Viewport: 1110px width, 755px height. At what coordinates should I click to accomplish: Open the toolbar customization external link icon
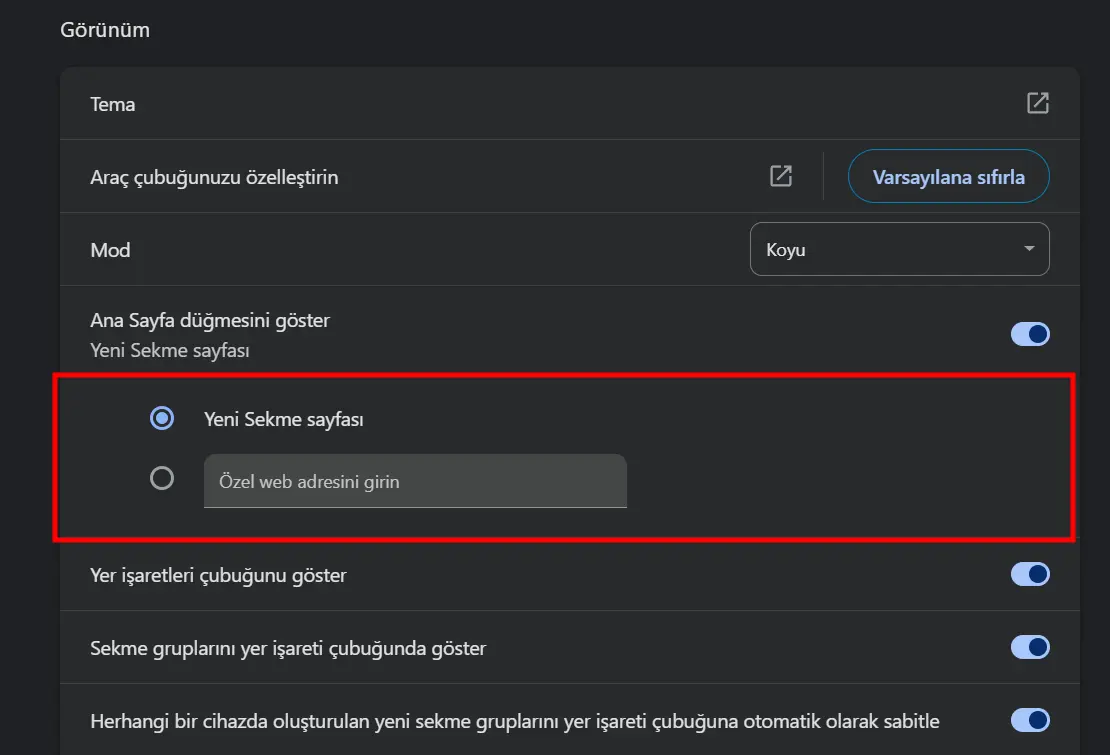click(780, 176)
